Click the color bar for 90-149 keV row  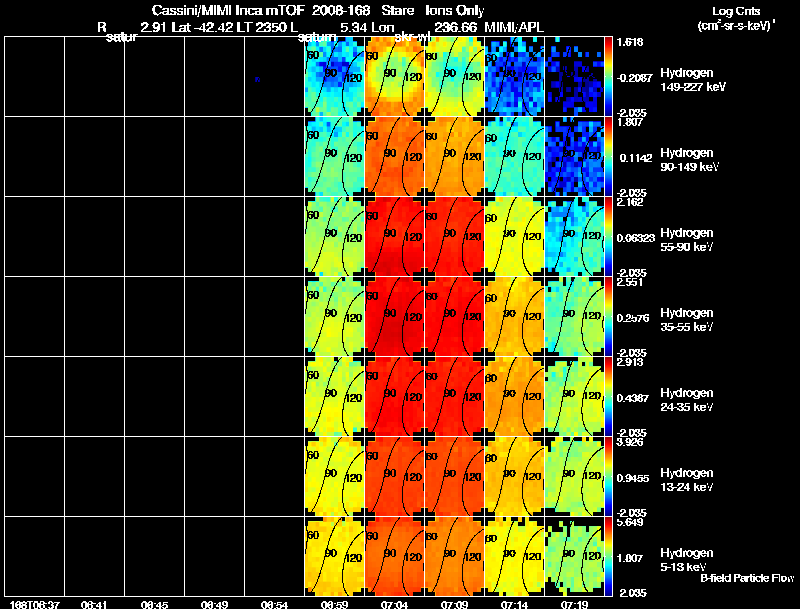pos(608,157)
